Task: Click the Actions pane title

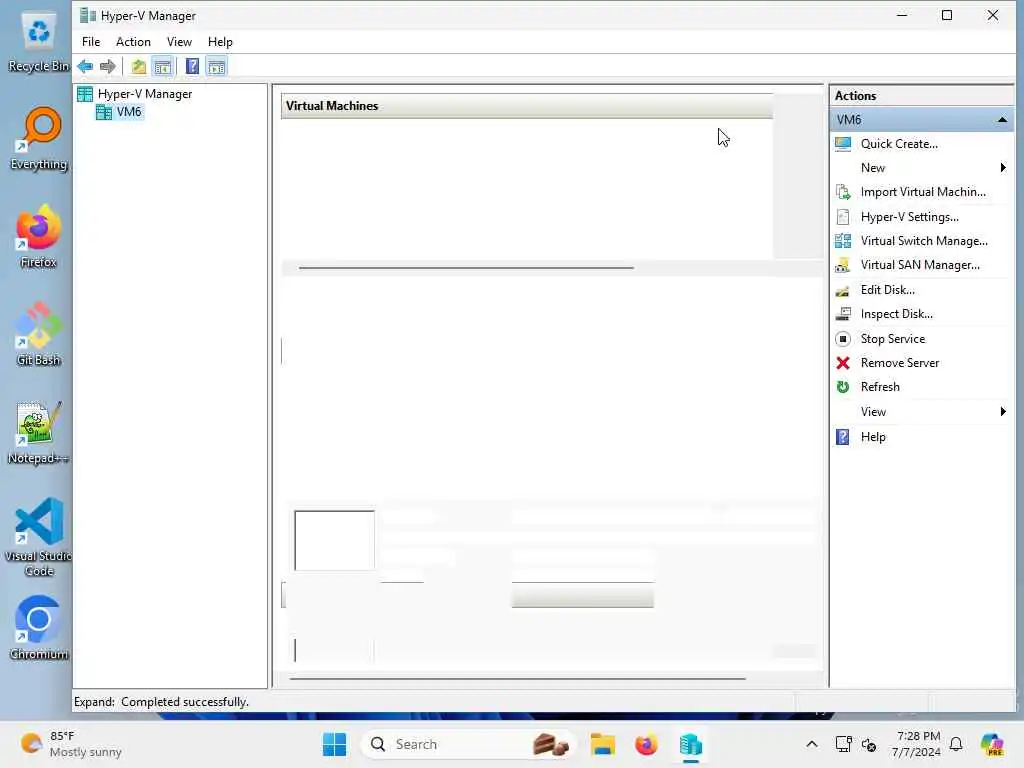Action: [855, 96]
